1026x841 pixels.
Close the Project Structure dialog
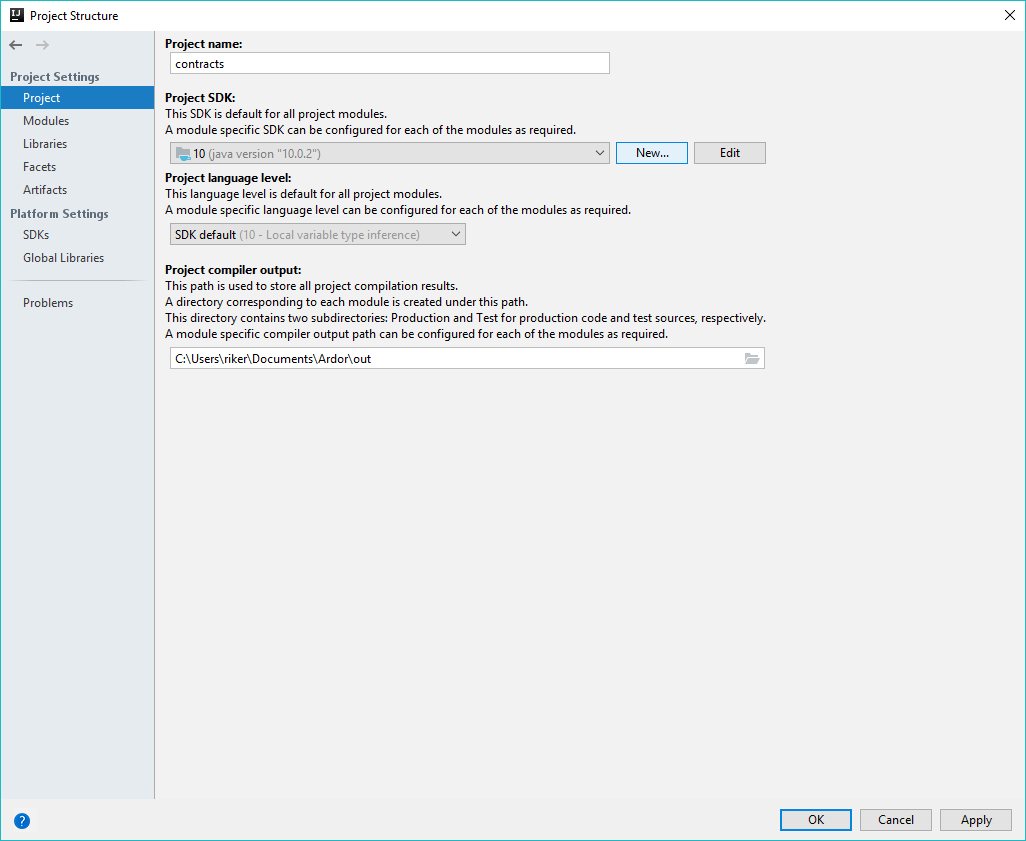1008,15
